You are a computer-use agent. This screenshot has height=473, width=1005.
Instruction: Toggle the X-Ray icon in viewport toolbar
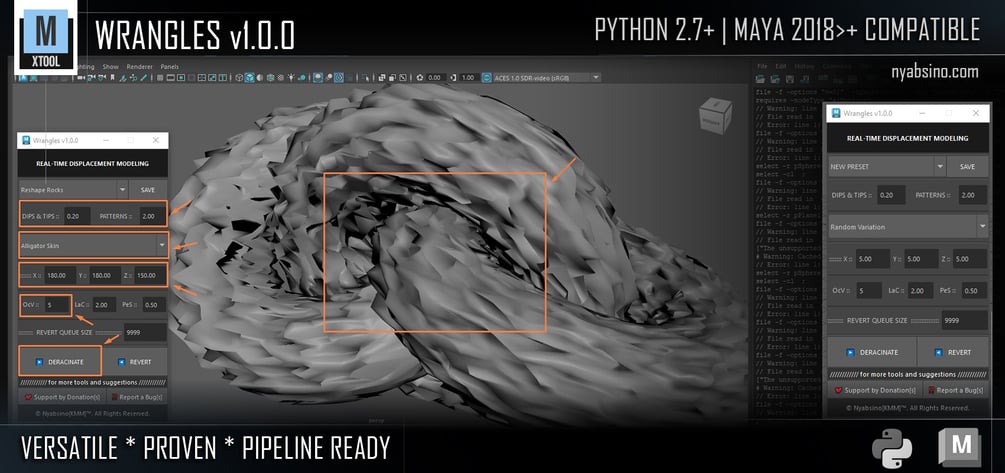point(381,77)
